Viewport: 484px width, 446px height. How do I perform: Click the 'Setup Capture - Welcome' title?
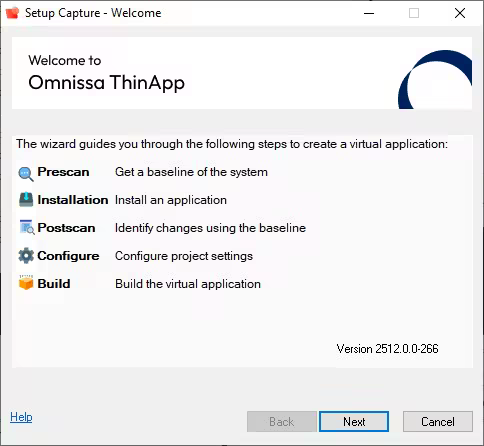tap(93, 13)
